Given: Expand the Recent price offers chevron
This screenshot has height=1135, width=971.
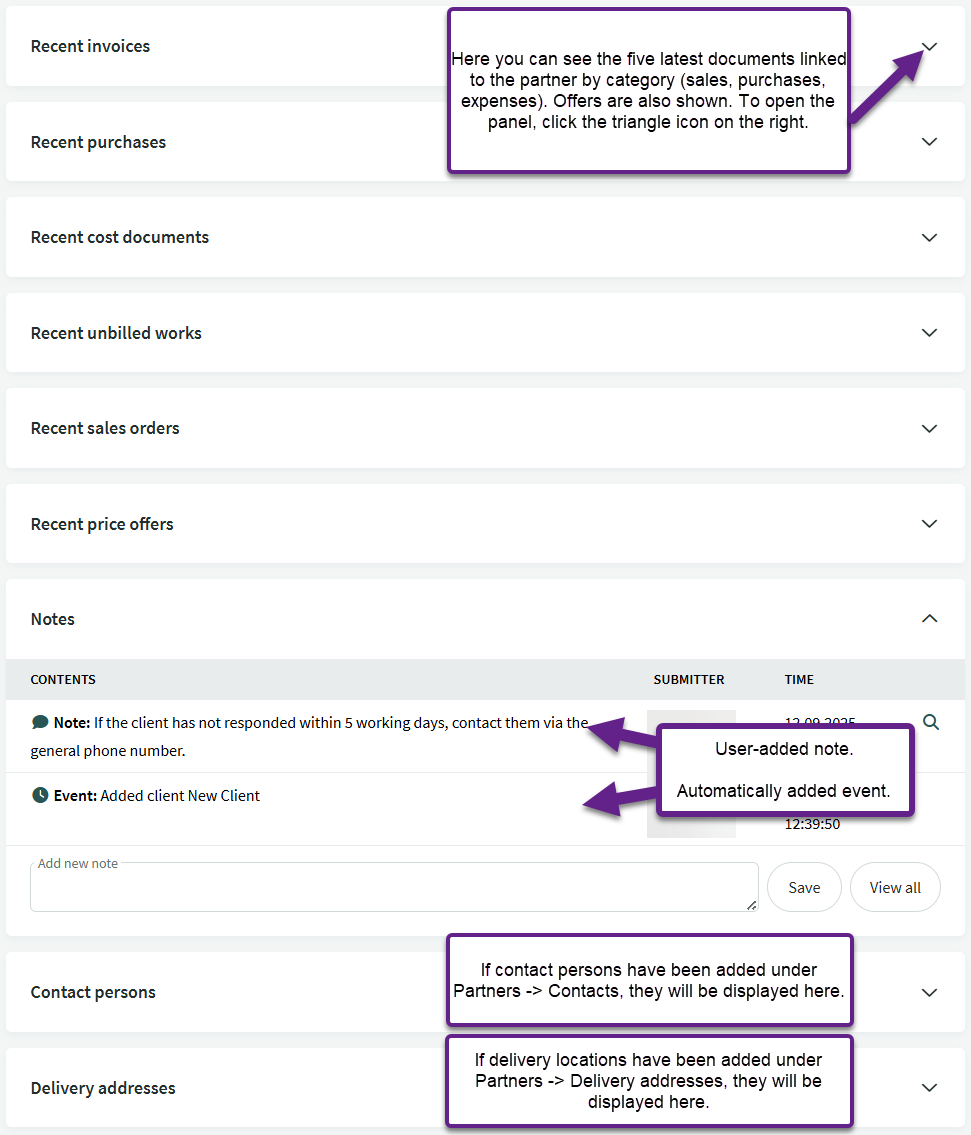Looking at the screenshot, I should click(929, 524).
